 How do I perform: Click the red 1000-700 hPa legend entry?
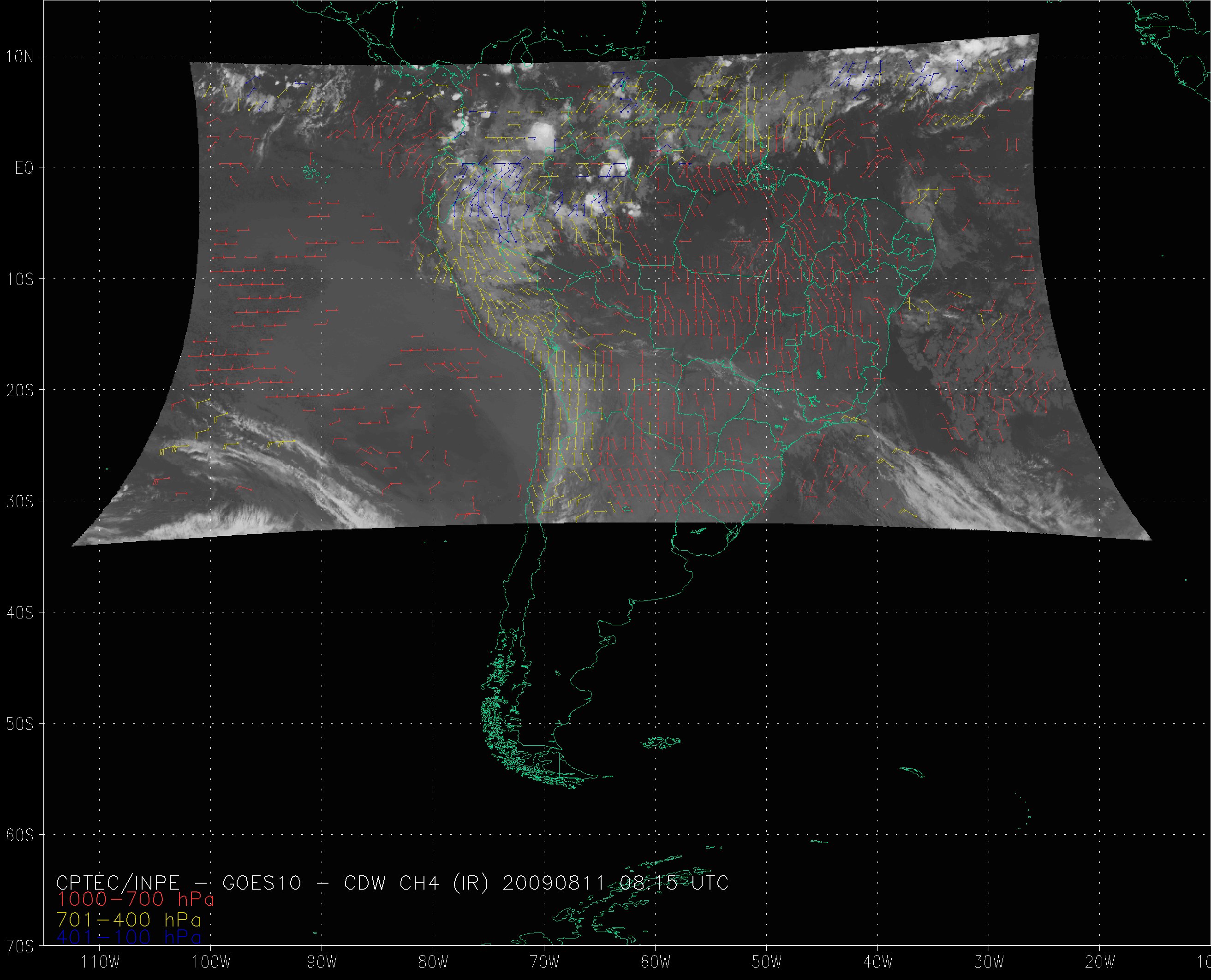click(135, 899)
